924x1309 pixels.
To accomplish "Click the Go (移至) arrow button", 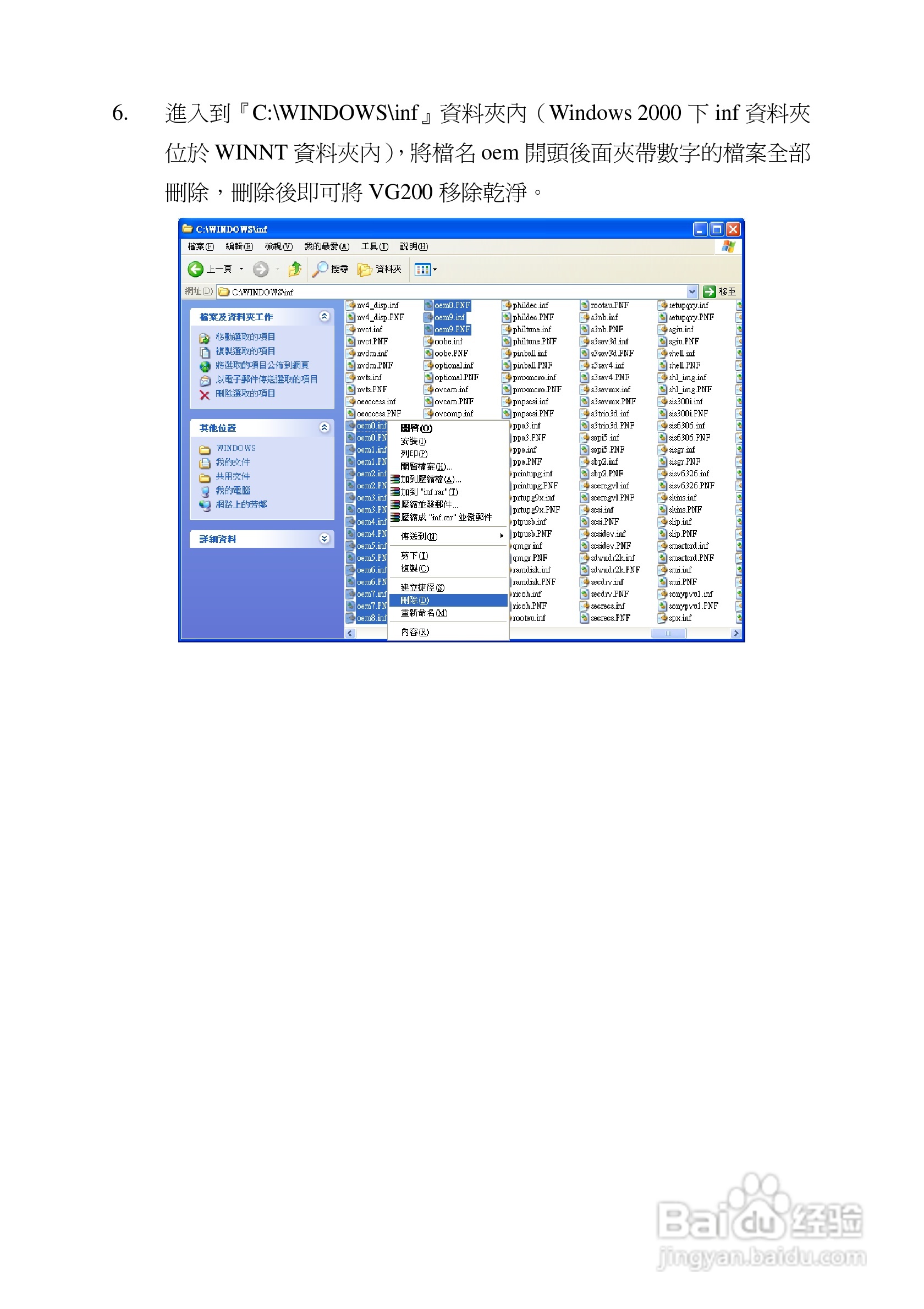I will tap(709, 292).
